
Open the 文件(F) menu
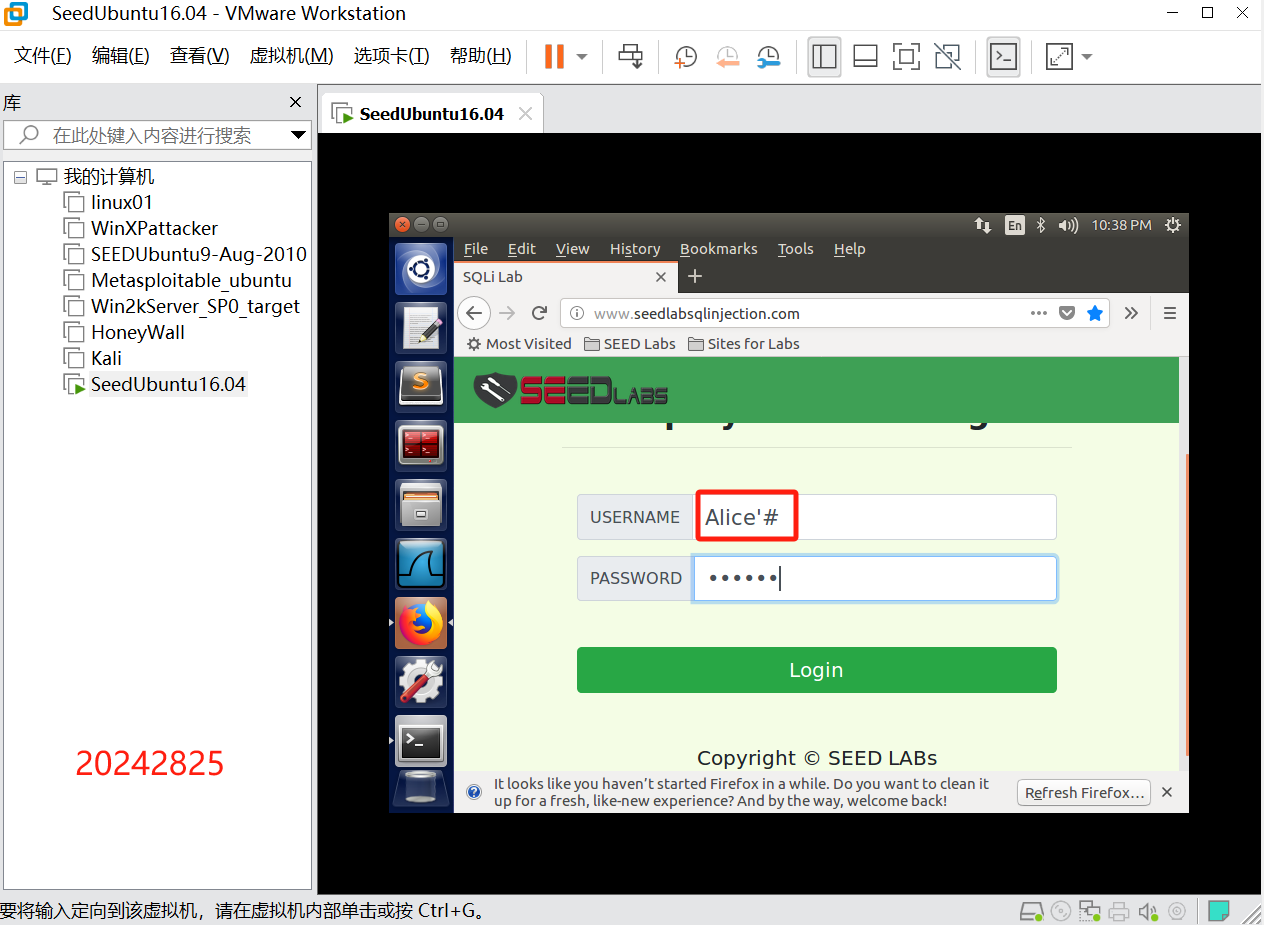pos(43,56)
